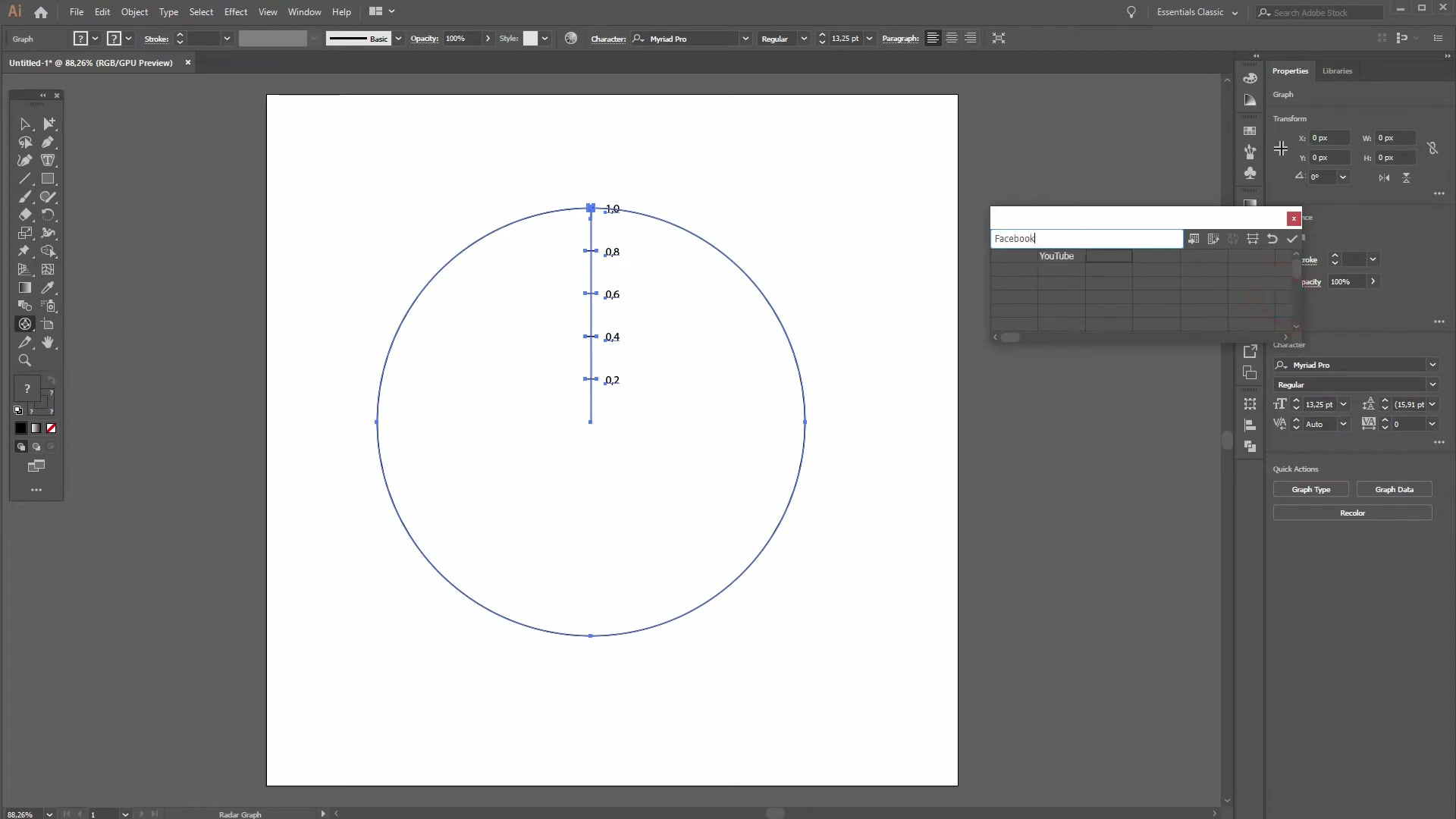Viewport: 1456px width, 819px height.
Task: Enable center text alignment in control bar
Action: point(951,38)
